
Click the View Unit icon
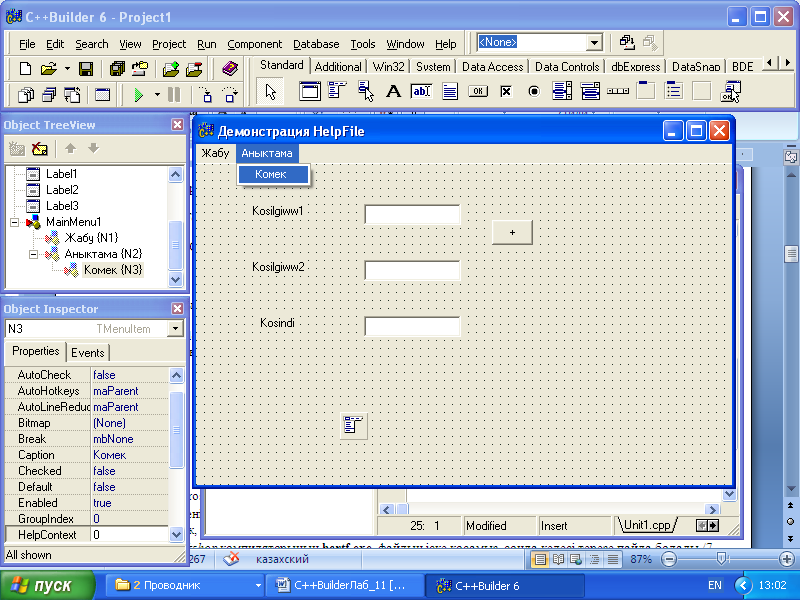click(x=26, y=95)
